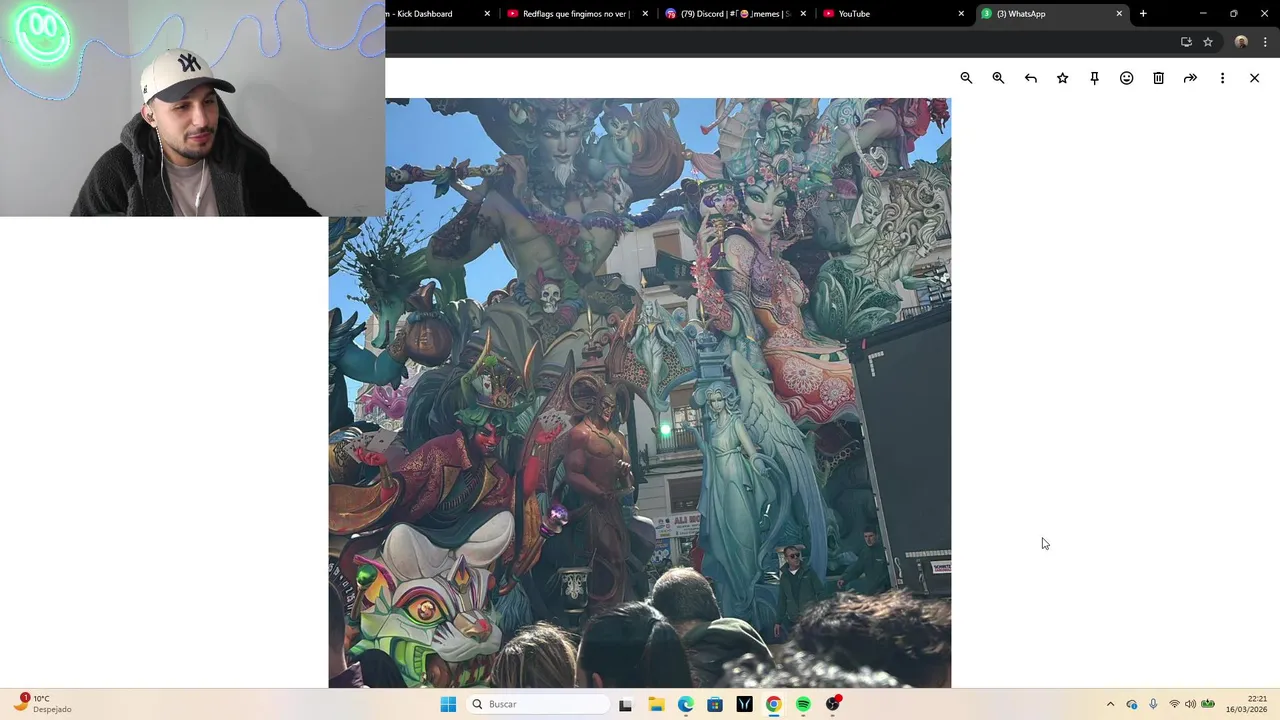Click the battery tray icon
1280x720 pixels.
(1208, 704)
